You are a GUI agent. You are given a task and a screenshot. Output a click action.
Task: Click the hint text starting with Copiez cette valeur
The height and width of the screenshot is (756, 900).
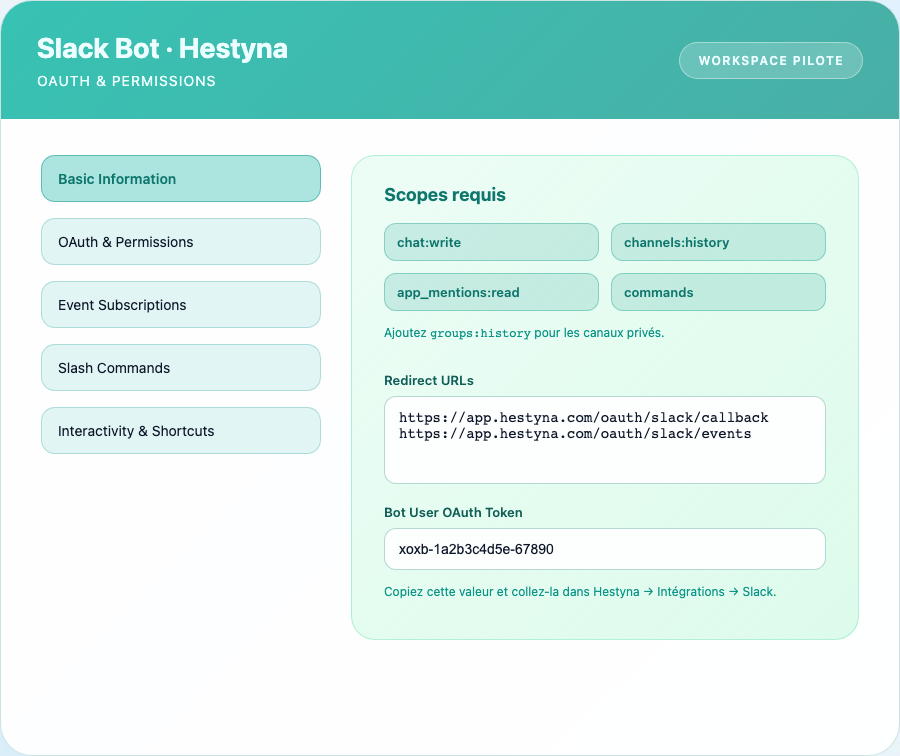580,592
